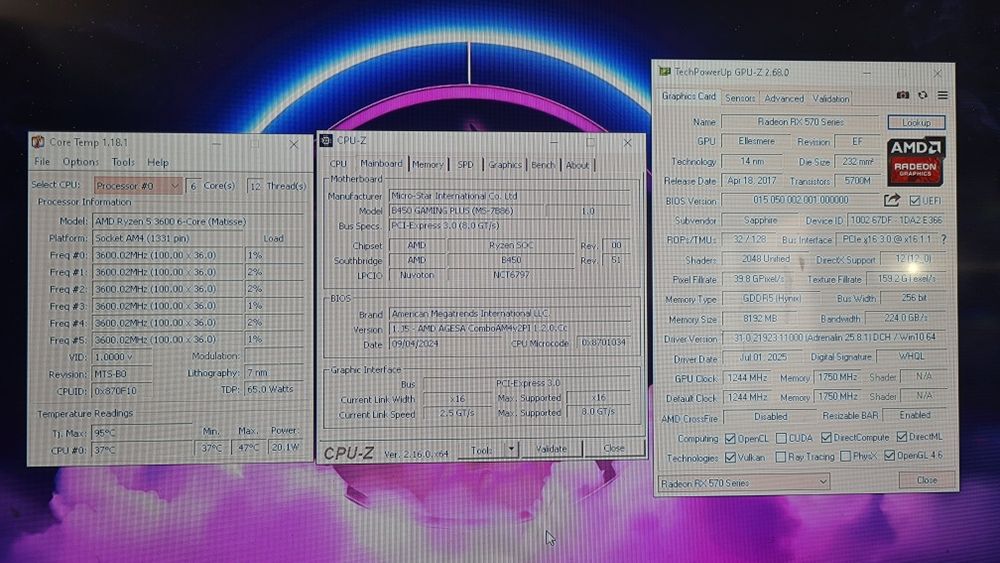
Task: Switch to Bench tab in CPU-Z
Action: click(543, 165)
